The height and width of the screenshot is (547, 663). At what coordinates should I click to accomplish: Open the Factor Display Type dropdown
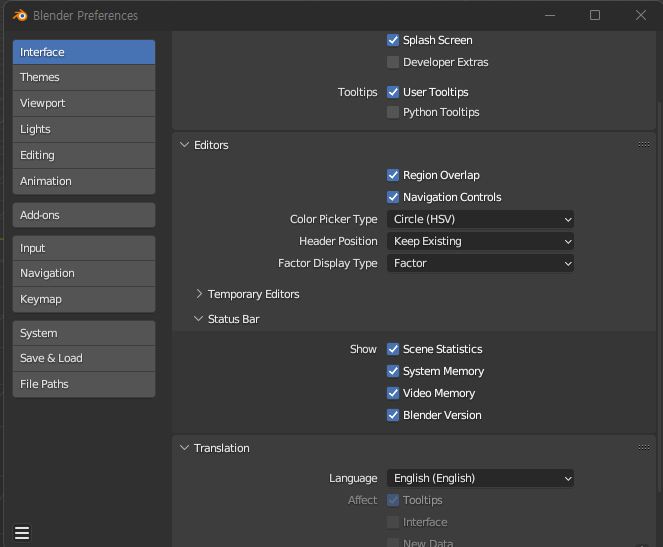point(480,263)
